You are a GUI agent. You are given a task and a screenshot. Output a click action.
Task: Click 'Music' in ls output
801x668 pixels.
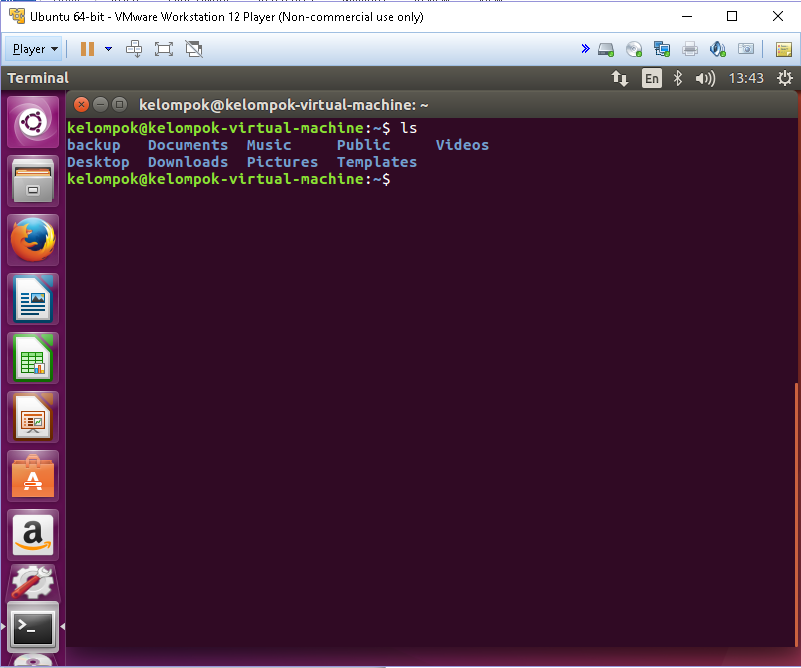(269, 145)
